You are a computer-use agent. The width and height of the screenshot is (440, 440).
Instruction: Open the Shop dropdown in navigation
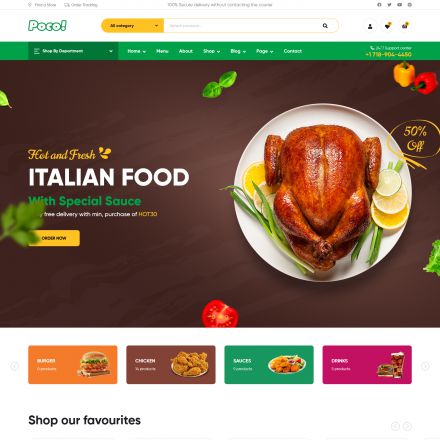(212, 51)
